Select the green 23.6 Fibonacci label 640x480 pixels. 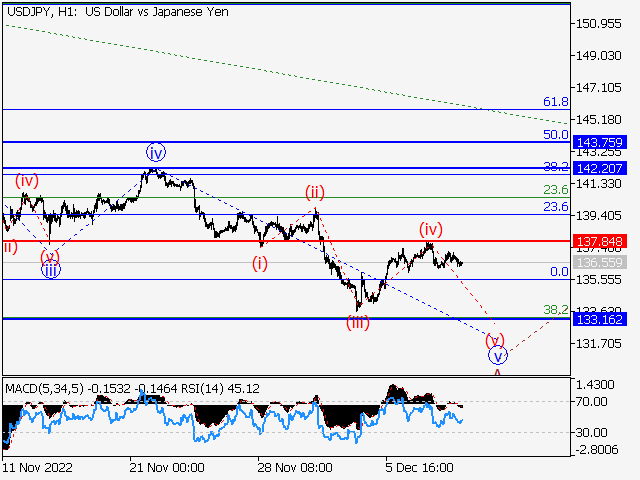(x=556, y=190)
